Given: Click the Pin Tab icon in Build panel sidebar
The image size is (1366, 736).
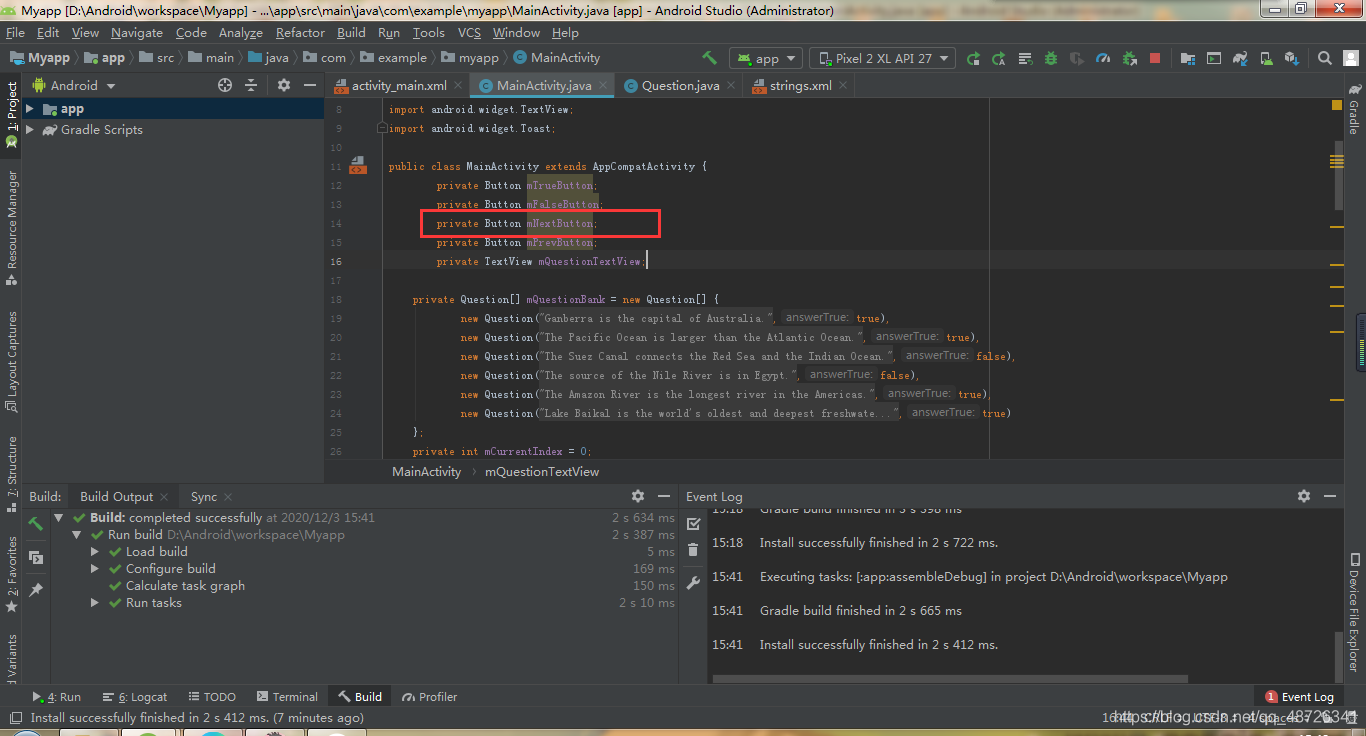Looking at the screenshot, I should coord(35,590).
